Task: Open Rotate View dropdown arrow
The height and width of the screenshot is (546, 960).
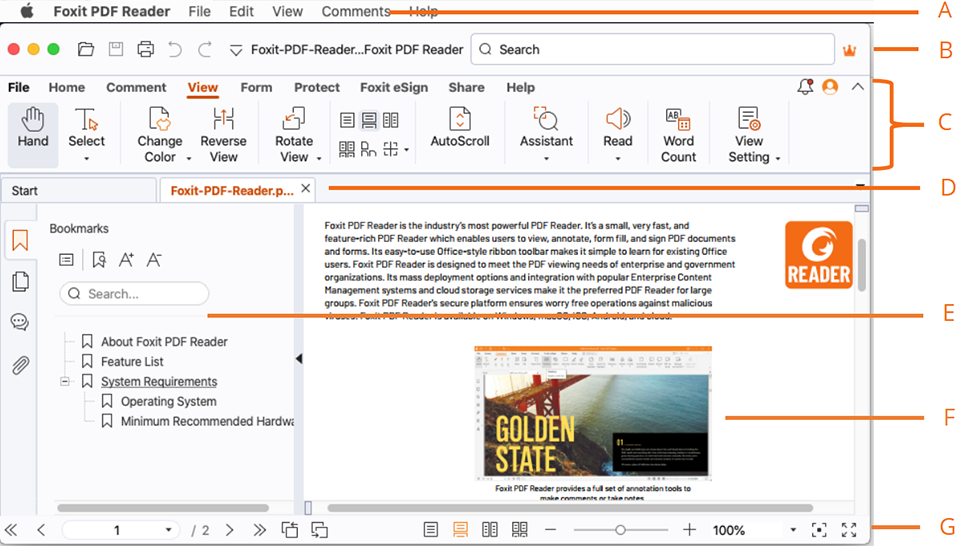Action: pyautogui.click(x=319, y=159)
